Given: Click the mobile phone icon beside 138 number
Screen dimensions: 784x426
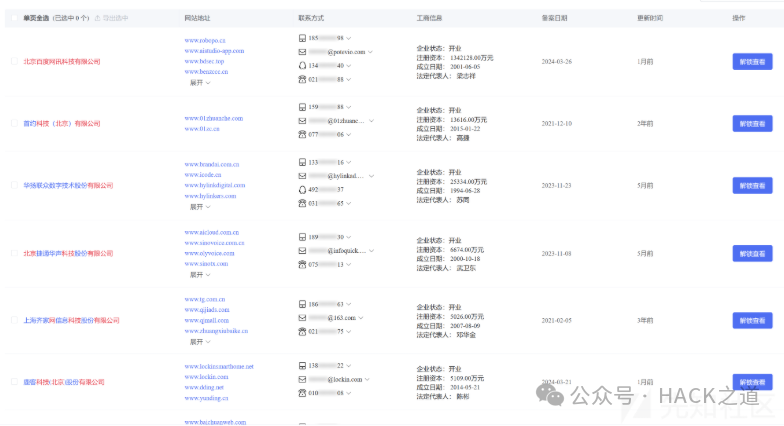Looking at the screenshot, I should pos(302,366).
